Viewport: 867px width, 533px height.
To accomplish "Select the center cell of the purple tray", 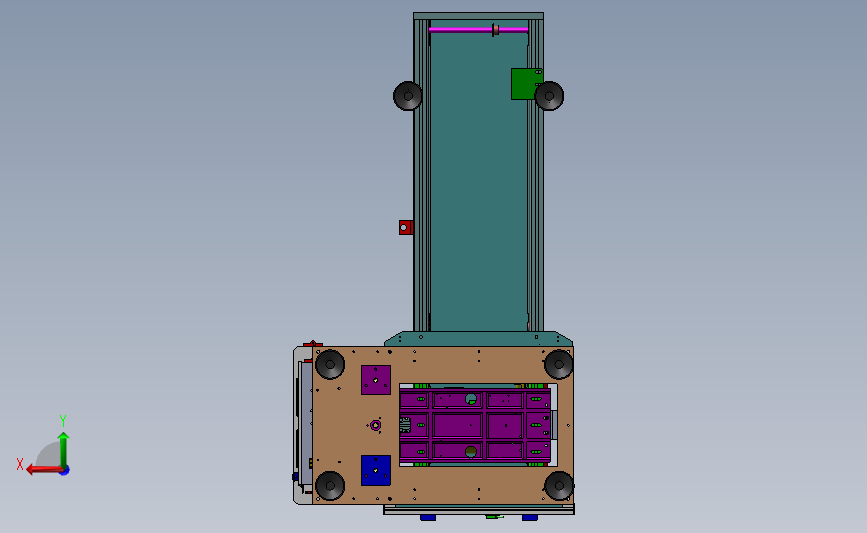I will [x=458, y=426].
